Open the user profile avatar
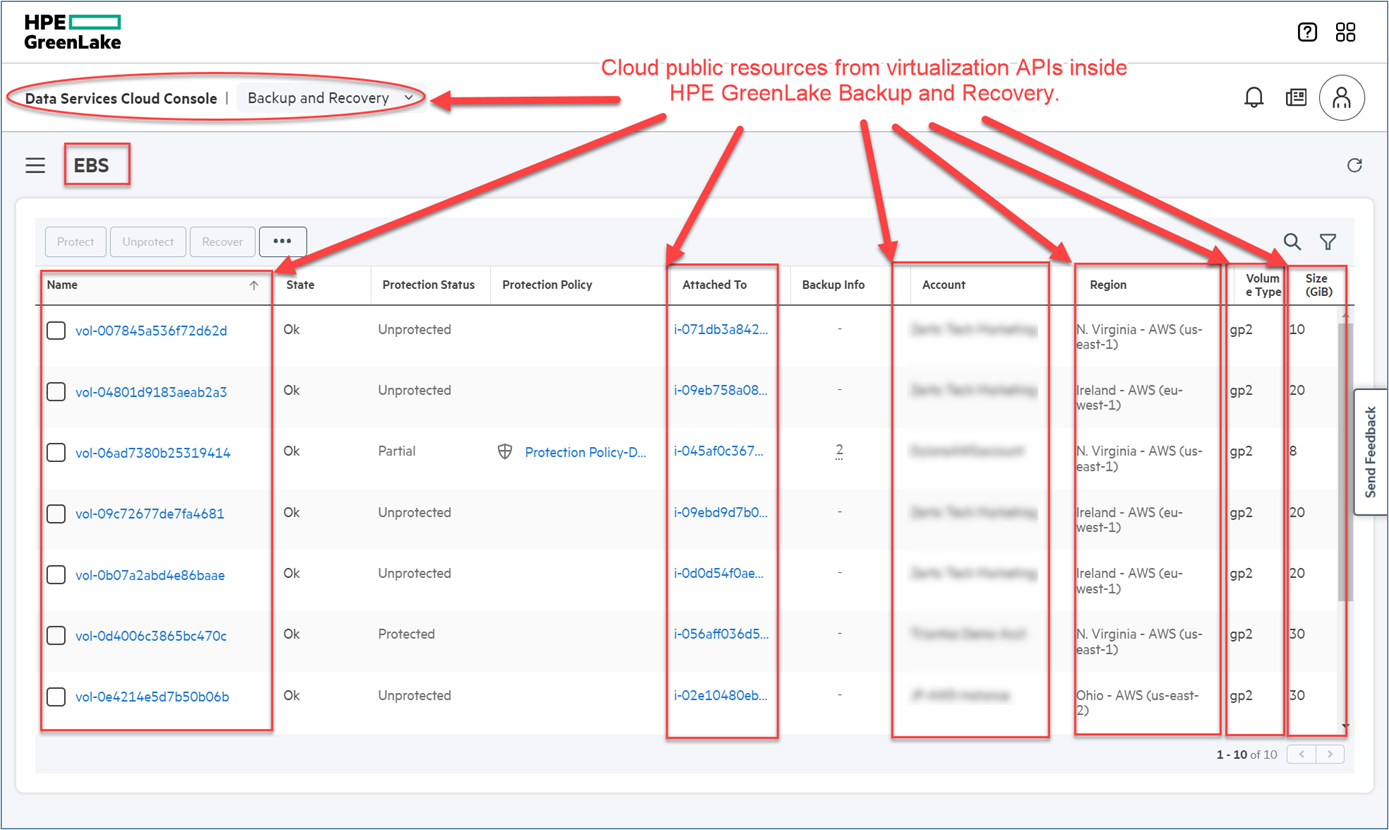The width and height of the screenshot is (1389, 830). coord(1342,98)
